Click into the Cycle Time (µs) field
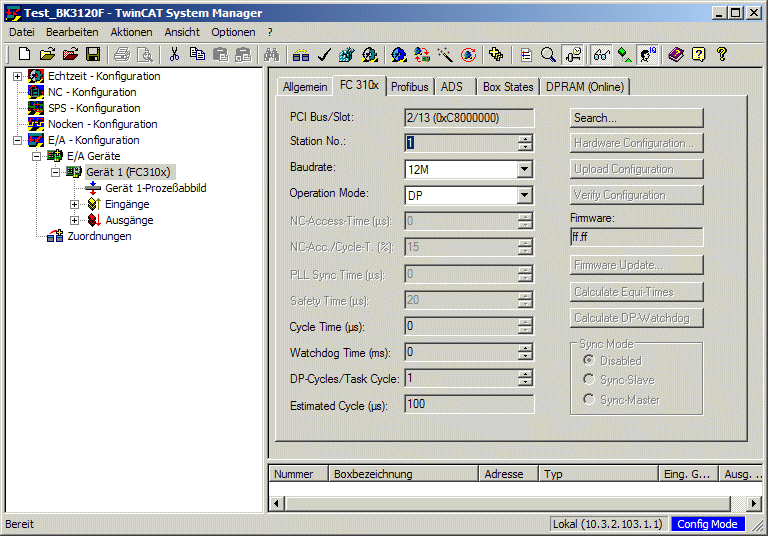 [x=461, y=326]
